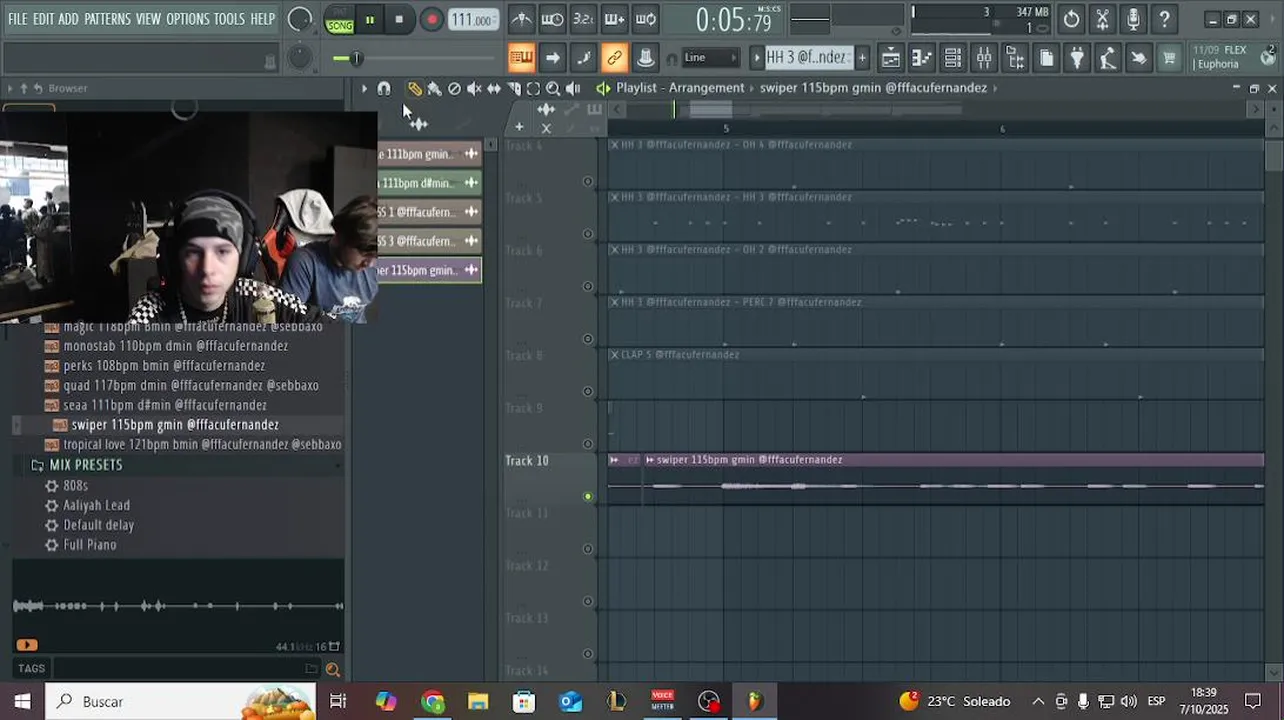
Task: Add a new pattern with plus button
Action: click(x=862, y=58)
